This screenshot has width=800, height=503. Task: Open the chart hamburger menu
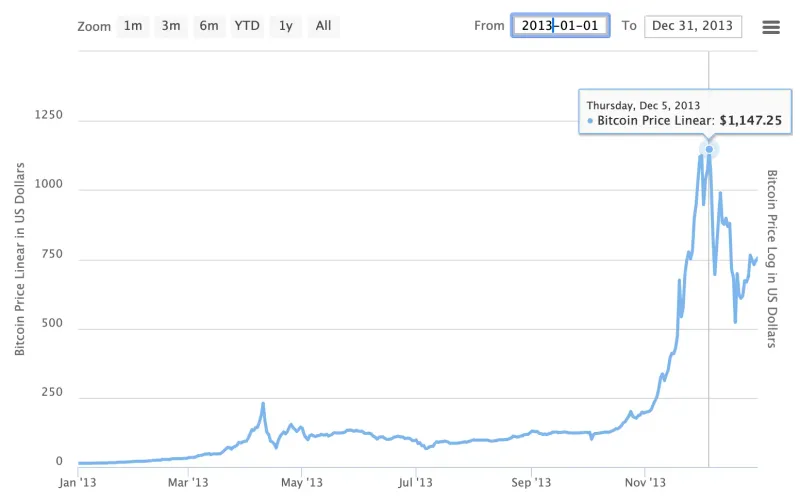point(771,27)
